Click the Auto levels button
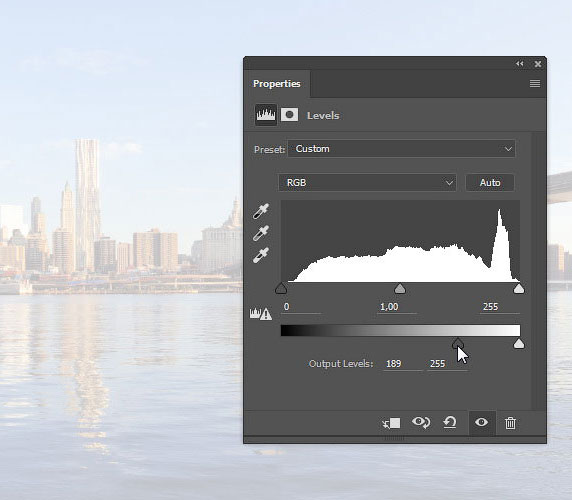Image resolution: width=572 pixels, height=500 pixels. (x=490, y=182)
